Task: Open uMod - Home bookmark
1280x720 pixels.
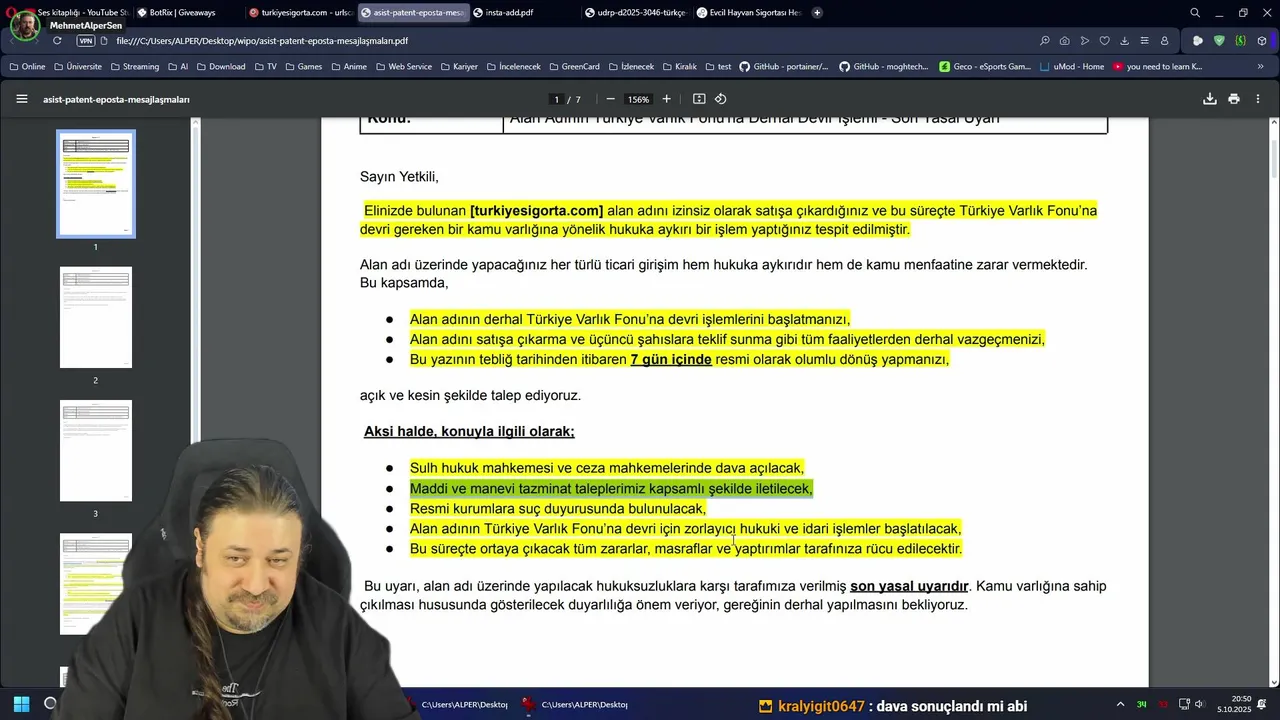Action: 1072,67
